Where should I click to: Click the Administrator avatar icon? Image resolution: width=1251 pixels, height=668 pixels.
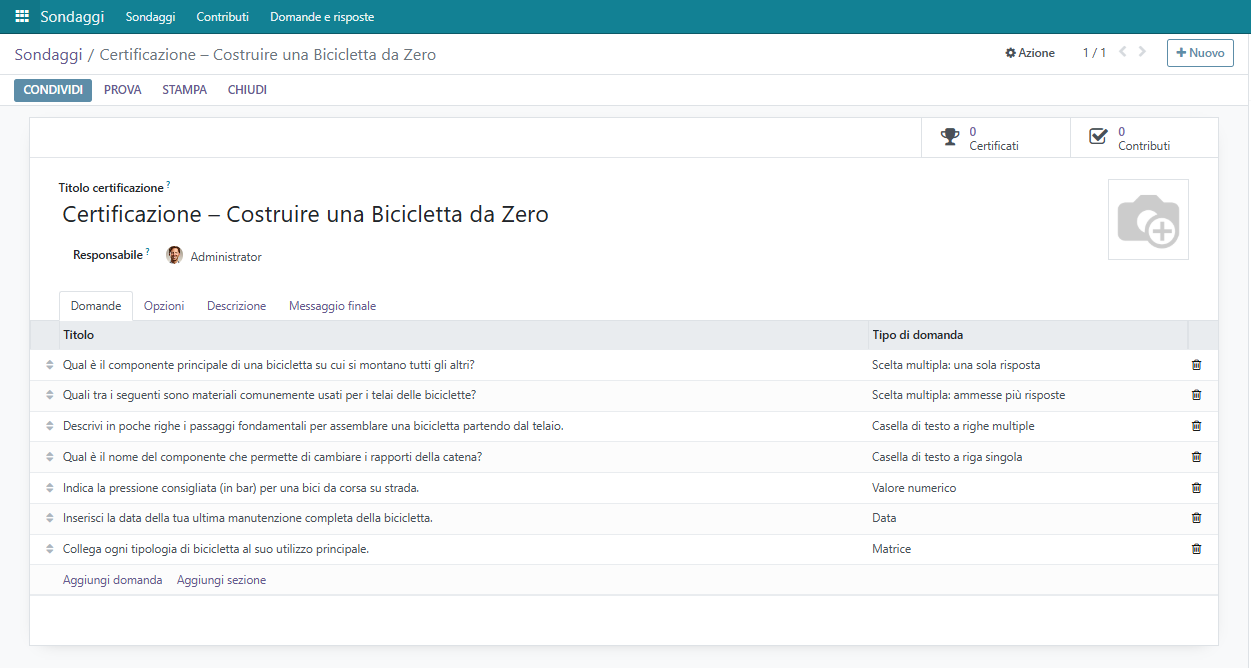(x=174, y=256)
